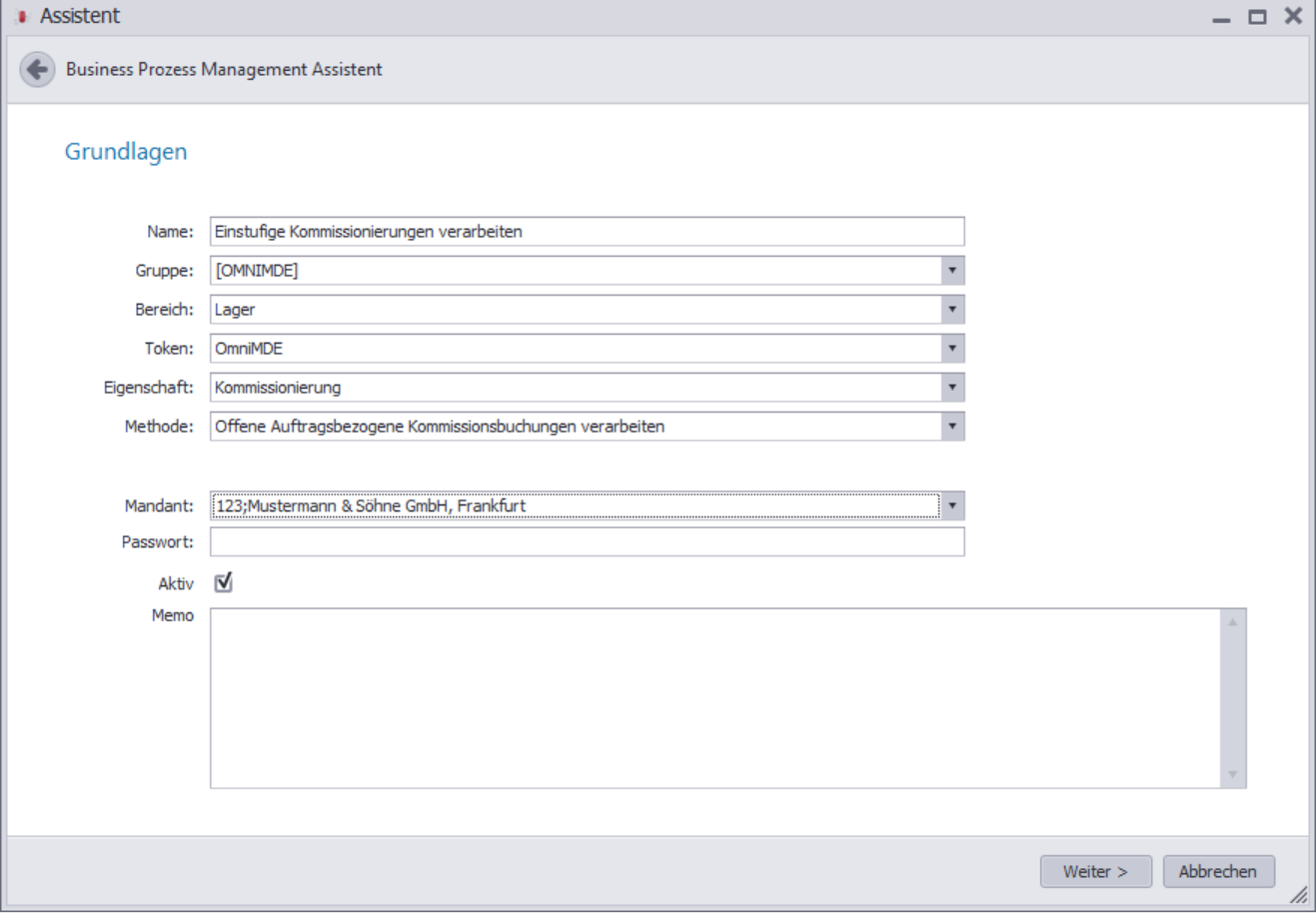Open the Methode dropdown arrow
The height and width of the screenshot is (913, 1316).
tap(952, 427)
